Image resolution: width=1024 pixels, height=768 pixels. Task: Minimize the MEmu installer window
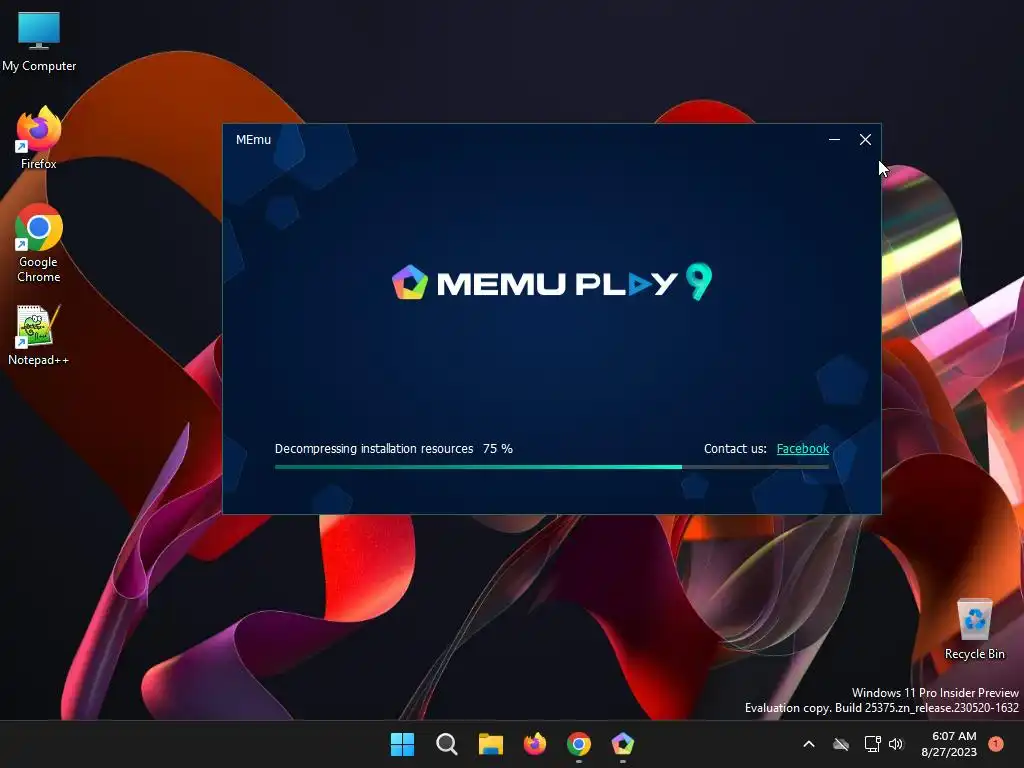point(834,140)
